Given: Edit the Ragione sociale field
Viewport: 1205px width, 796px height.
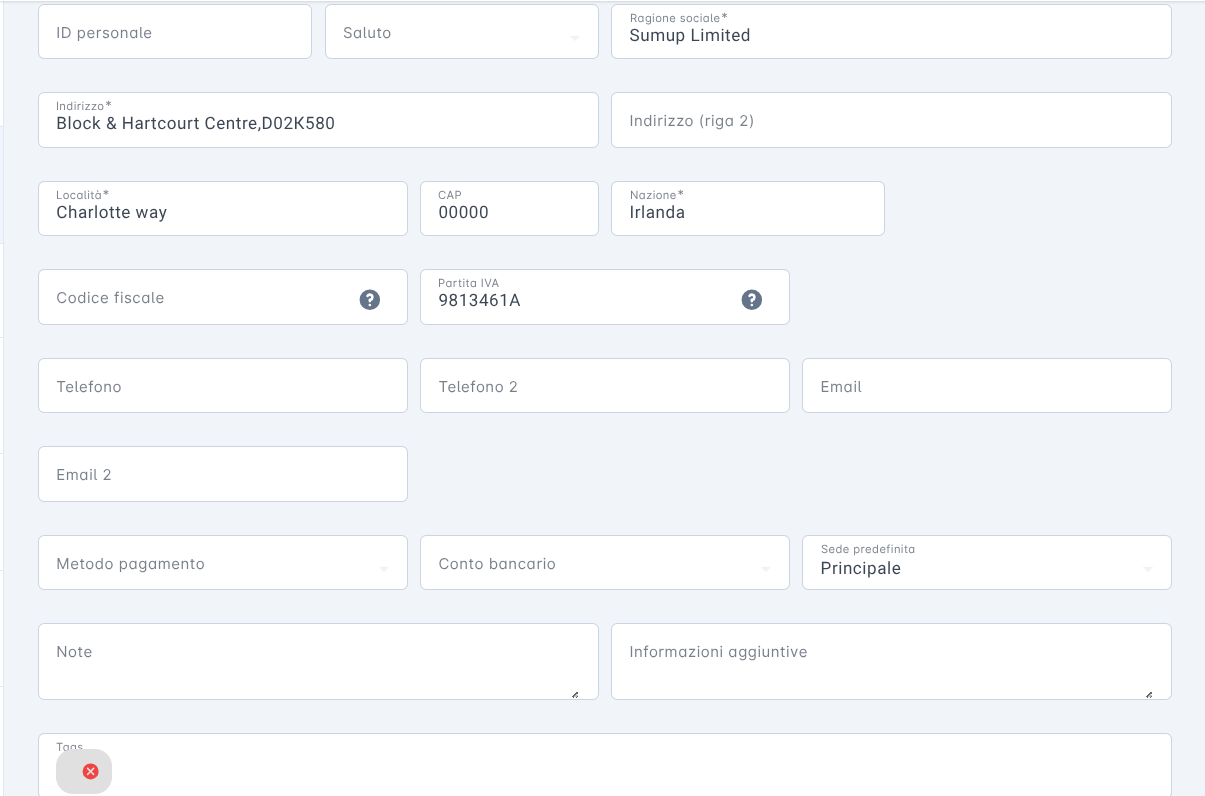Looking at the screenshot, I should (891, 32).
